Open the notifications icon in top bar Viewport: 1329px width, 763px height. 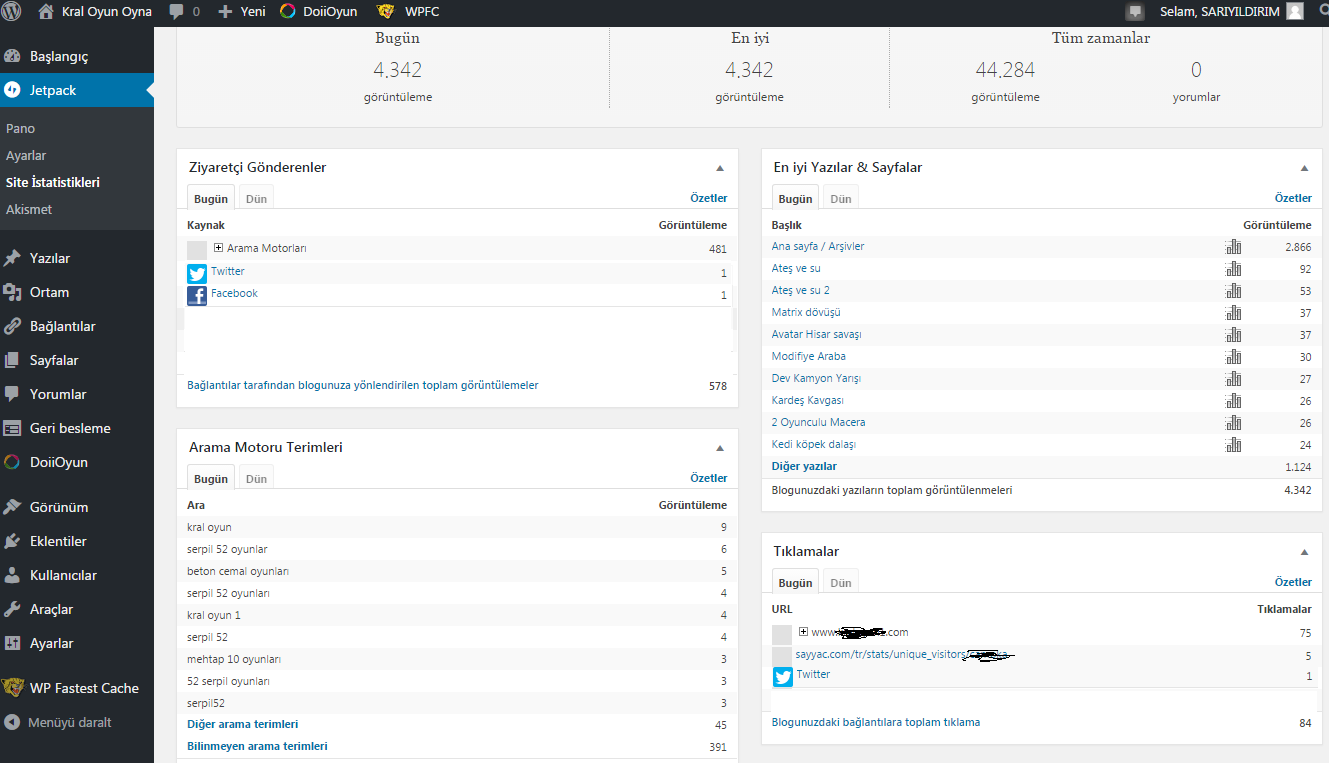click(x=1135, y=12)
